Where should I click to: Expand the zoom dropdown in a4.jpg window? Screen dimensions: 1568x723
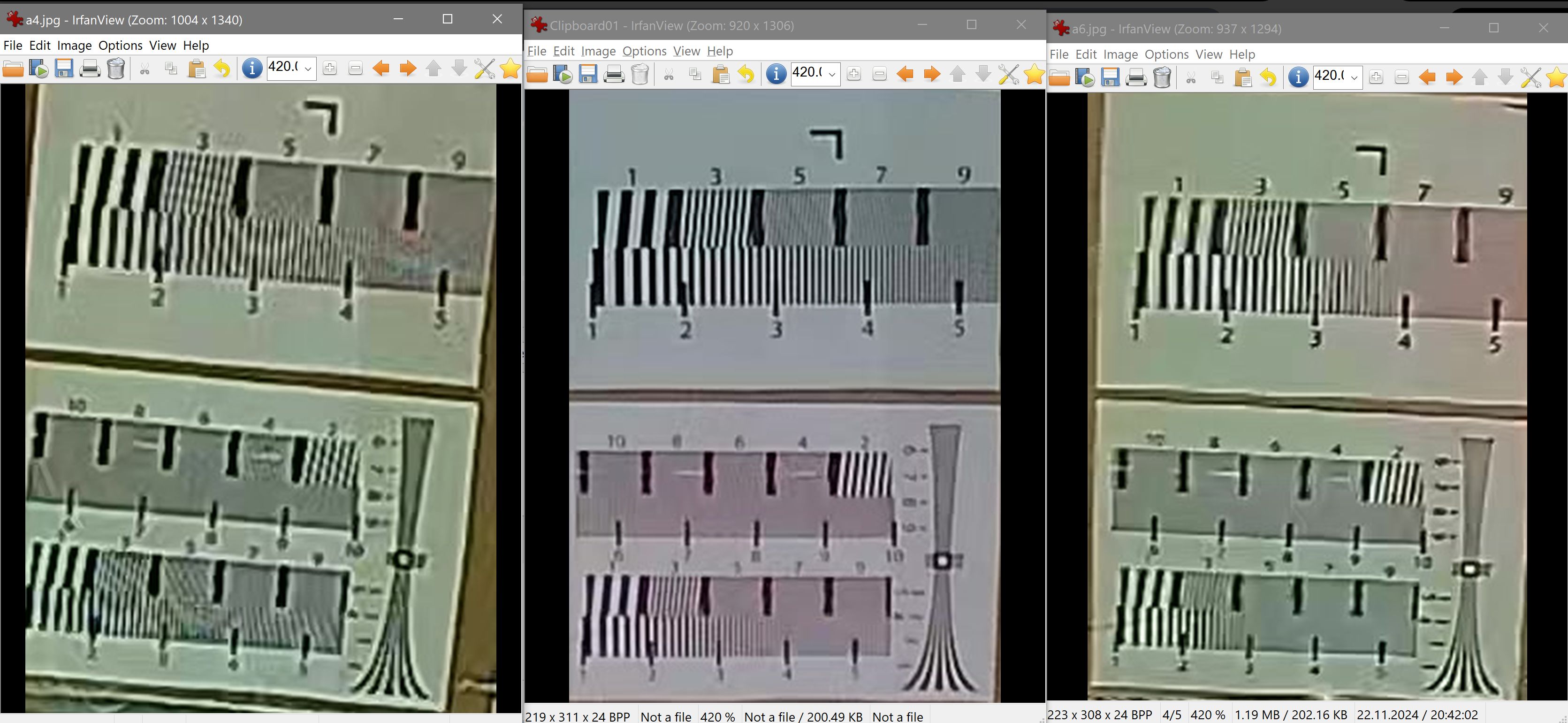308,68
